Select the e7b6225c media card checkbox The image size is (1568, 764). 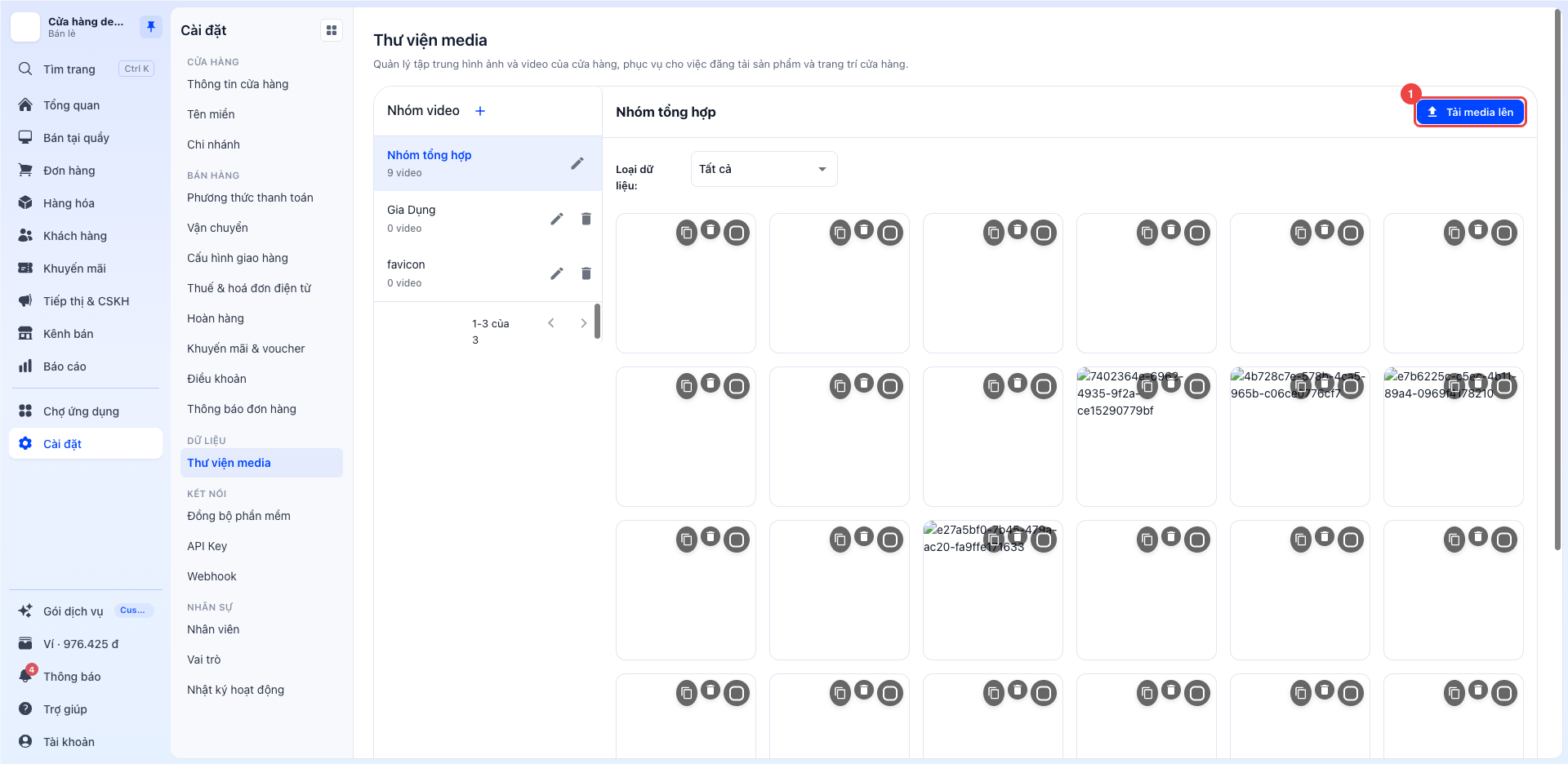click(x=1504, y=387)
